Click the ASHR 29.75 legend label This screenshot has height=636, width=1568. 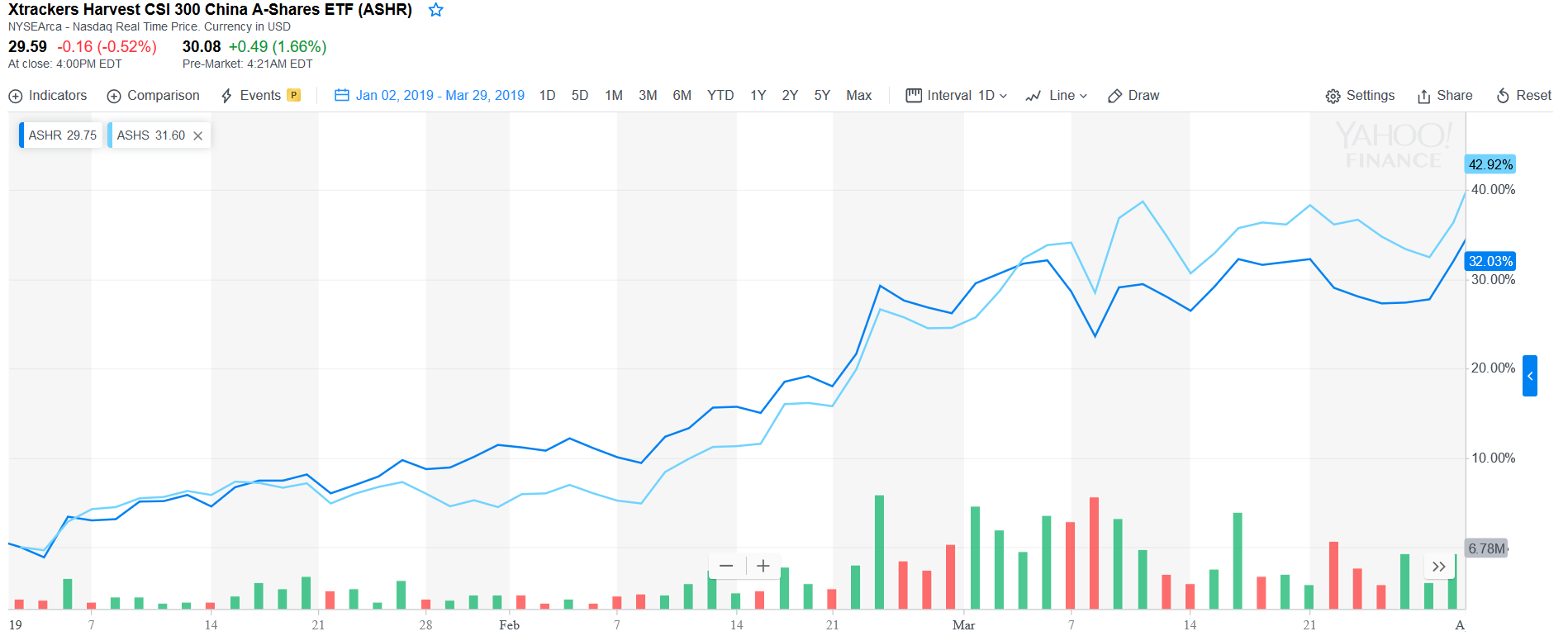62,135
